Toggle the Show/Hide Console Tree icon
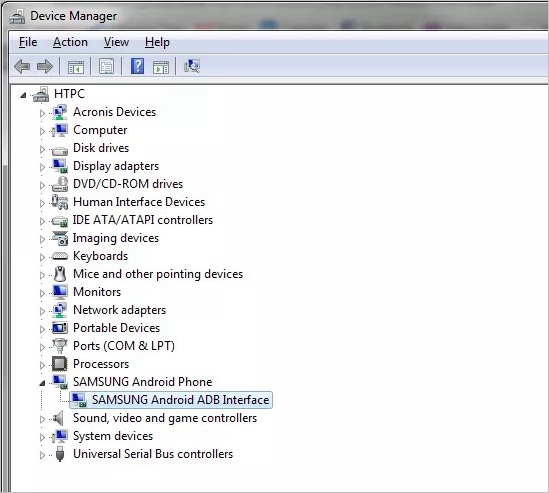The image size is (549, 493). [x=76, y=67]
